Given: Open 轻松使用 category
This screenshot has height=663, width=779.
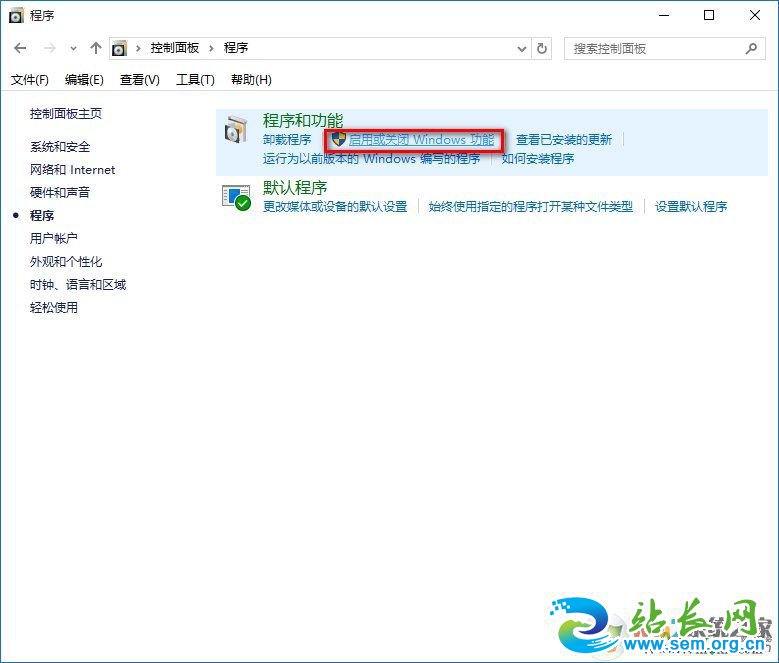Looking at the screenshot, I should pyautogui.click(x=54, y=307).
